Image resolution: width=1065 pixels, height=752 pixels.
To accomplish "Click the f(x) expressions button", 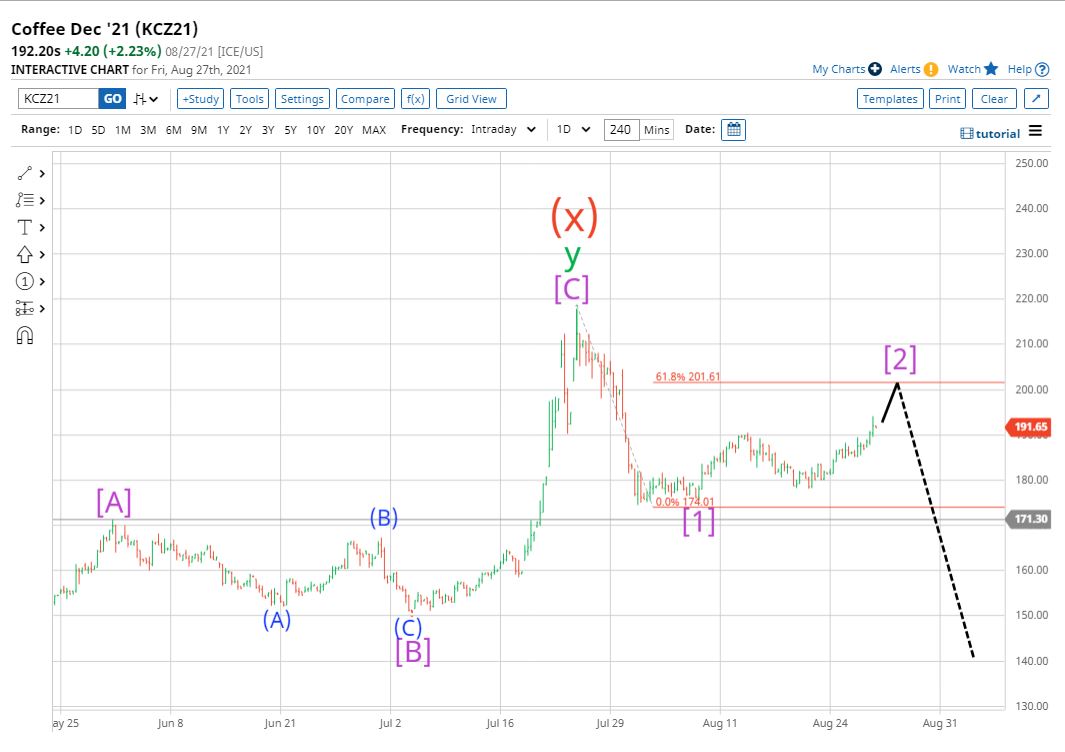I will click(x=415, y=99).
